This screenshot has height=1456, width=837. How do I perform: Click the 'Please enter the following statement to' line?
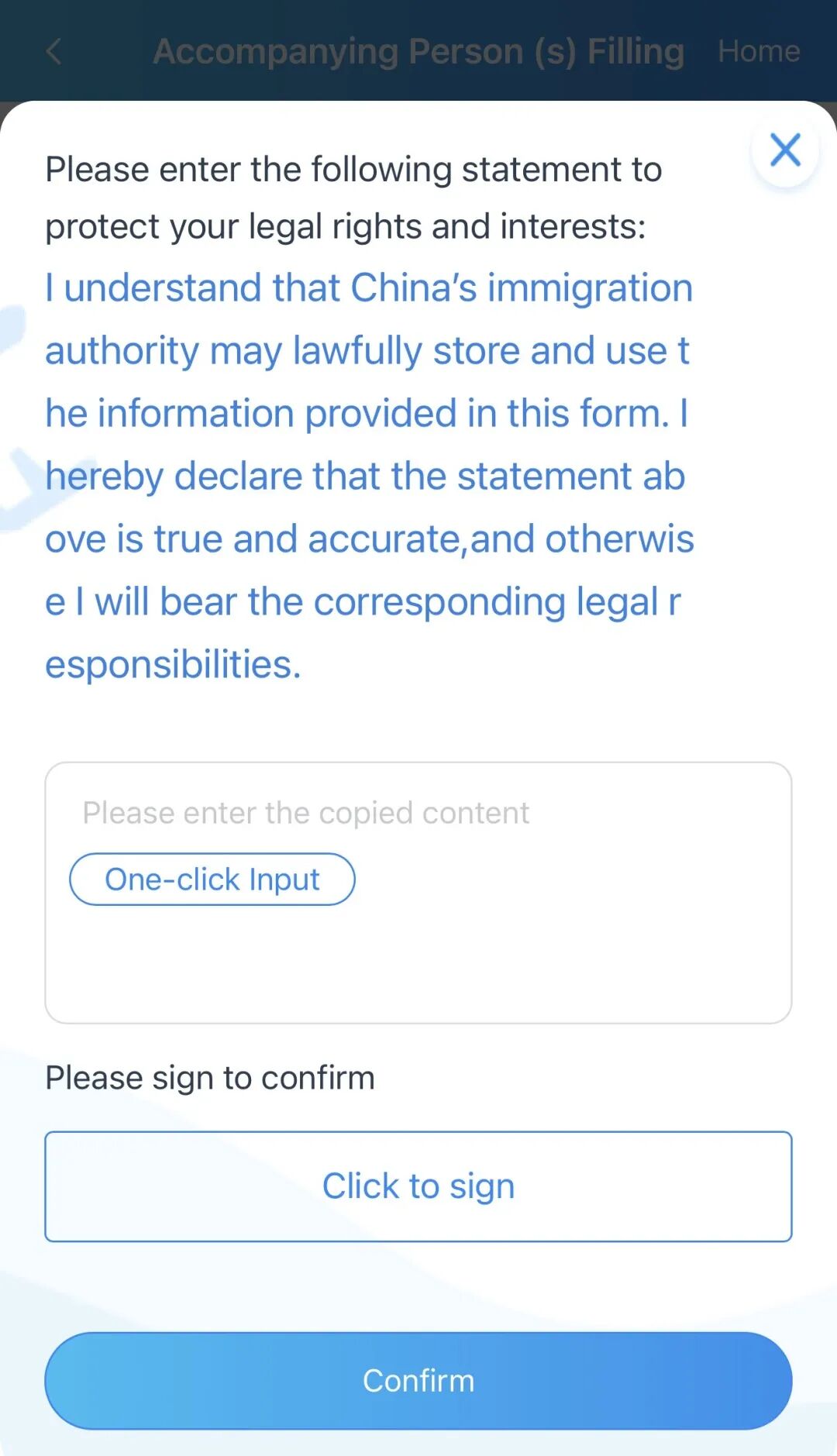tap(353, 170)
